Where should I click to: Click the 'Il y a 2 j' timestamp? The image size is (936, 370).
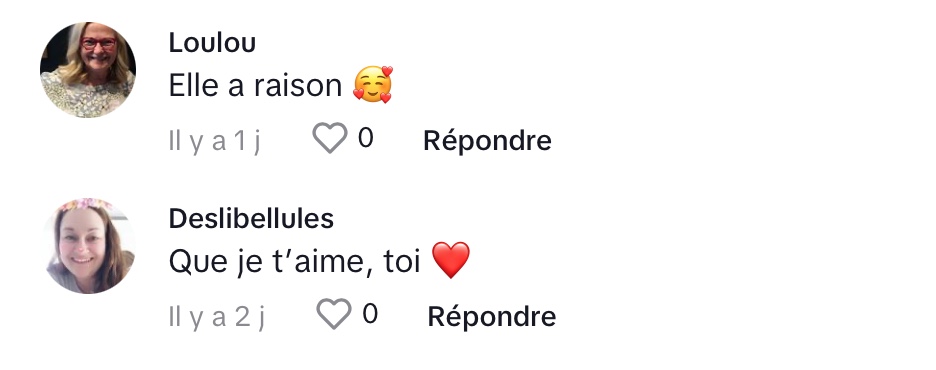217,317
